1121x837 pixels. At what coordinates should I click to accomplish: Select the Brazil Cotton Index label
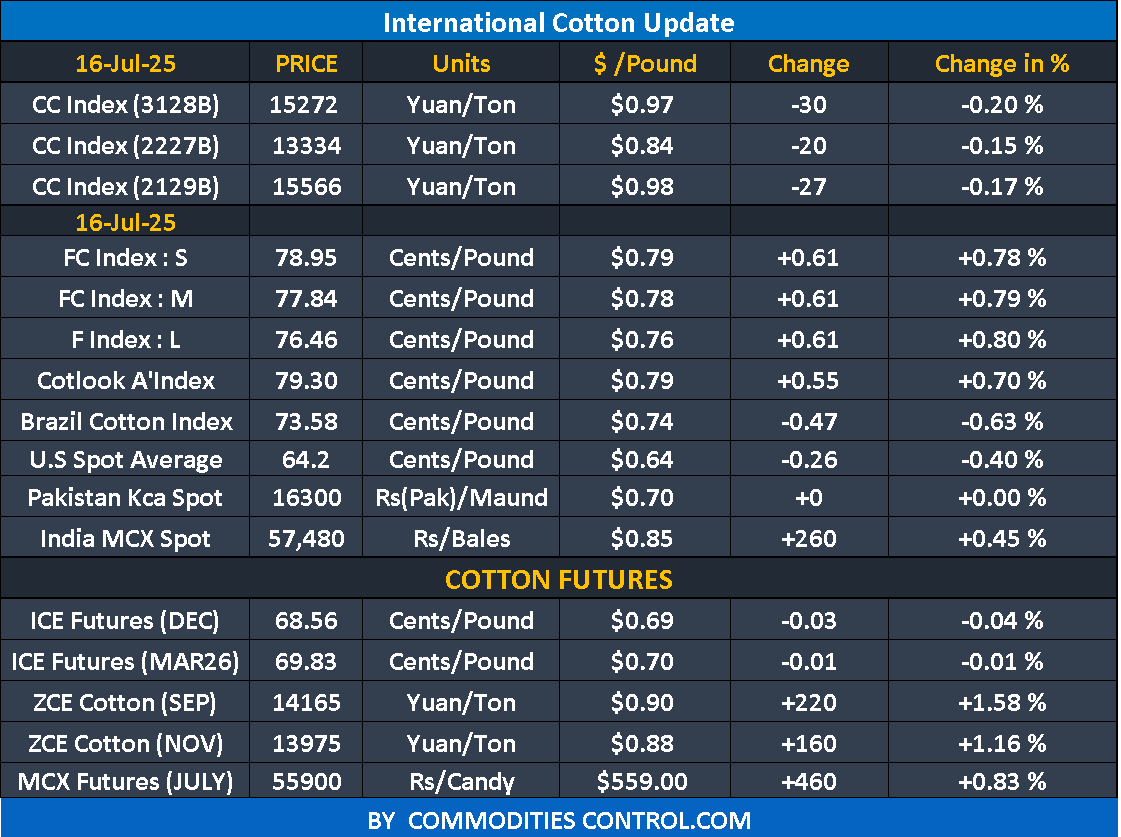(x=126, y=421)
